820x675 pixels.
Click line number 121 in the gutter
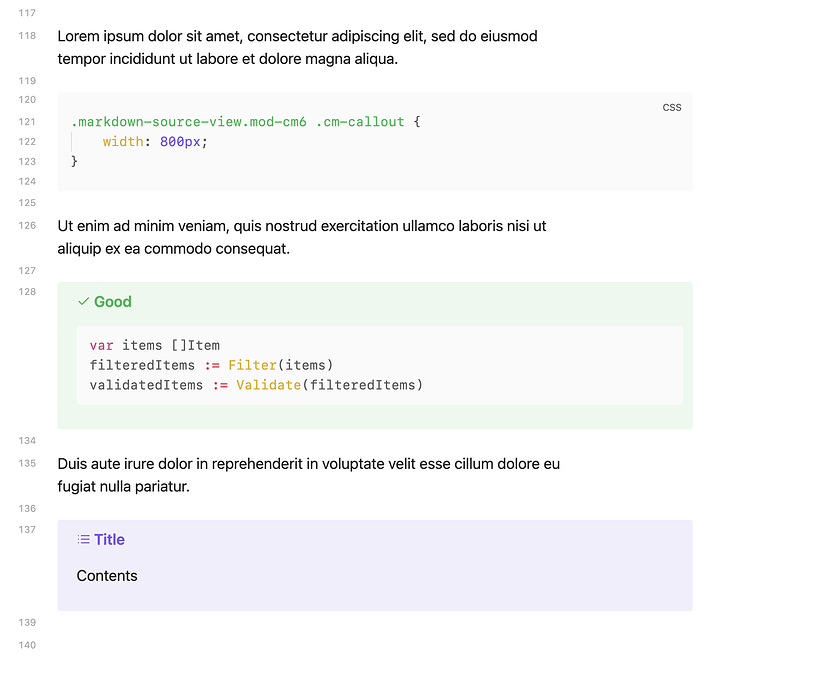[26, 121]
